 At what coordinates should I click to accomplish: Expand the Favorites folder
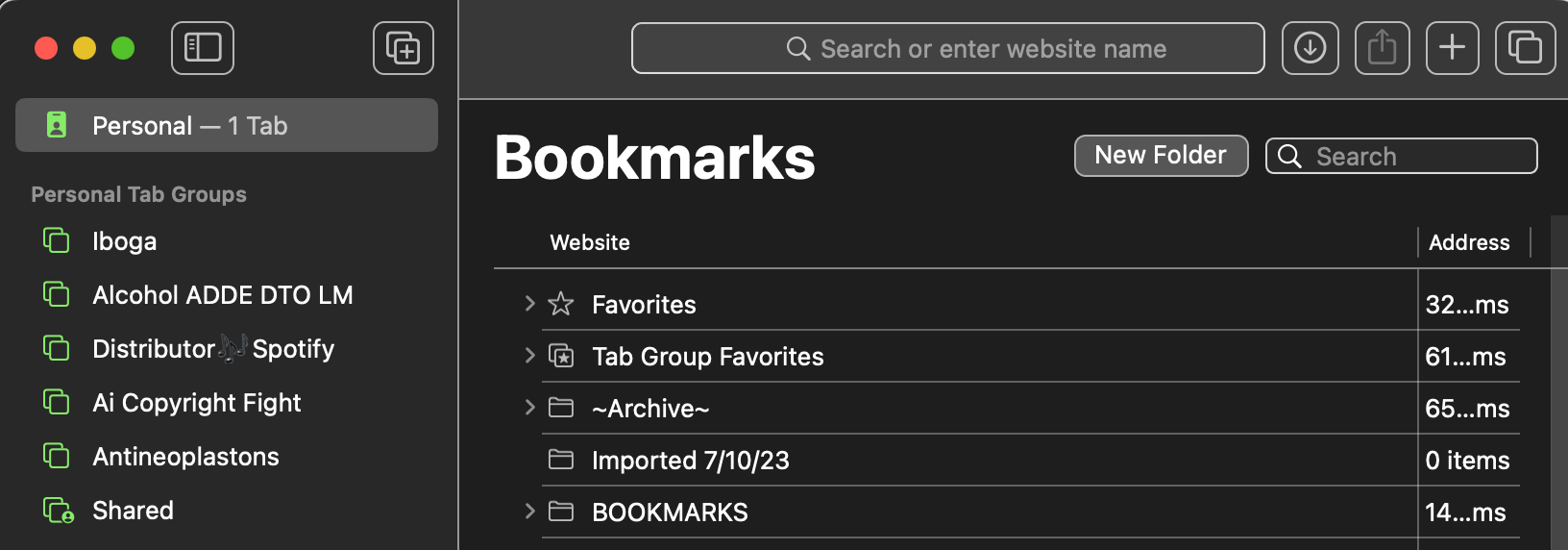point(529,304)
